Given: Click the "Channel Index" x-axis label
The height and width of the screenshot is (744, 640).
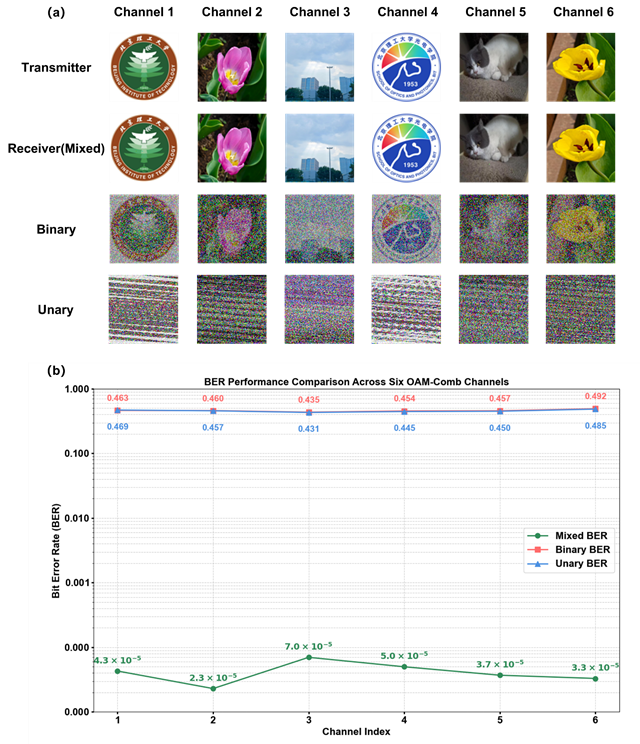Looking at the screenshot, I should 356,732.
